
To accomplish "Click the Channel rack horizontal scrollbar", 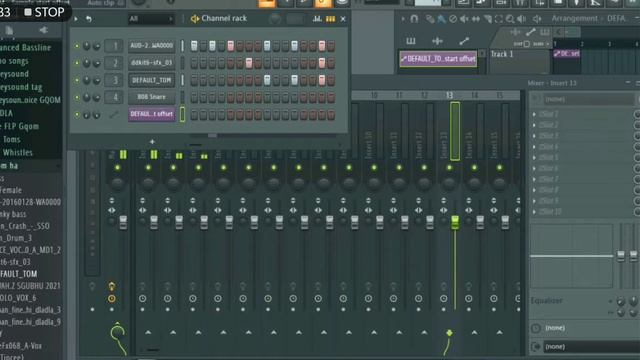I will coord(212,136).
